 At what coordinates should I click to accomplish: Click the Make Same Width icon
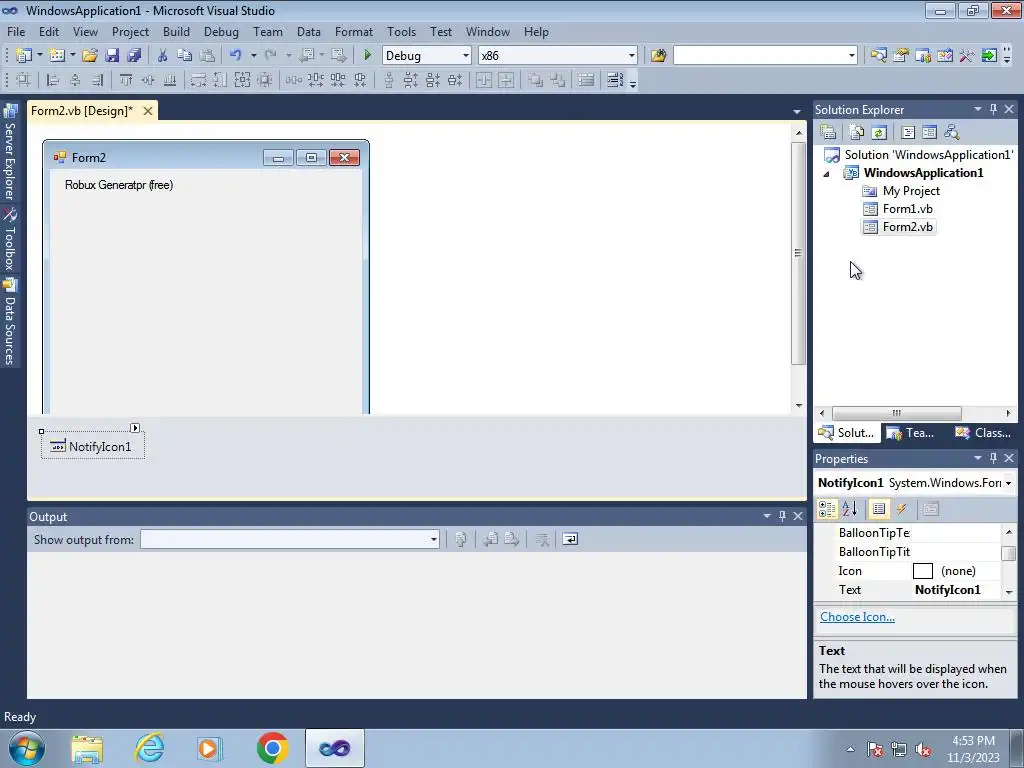(x=198, y=80)
